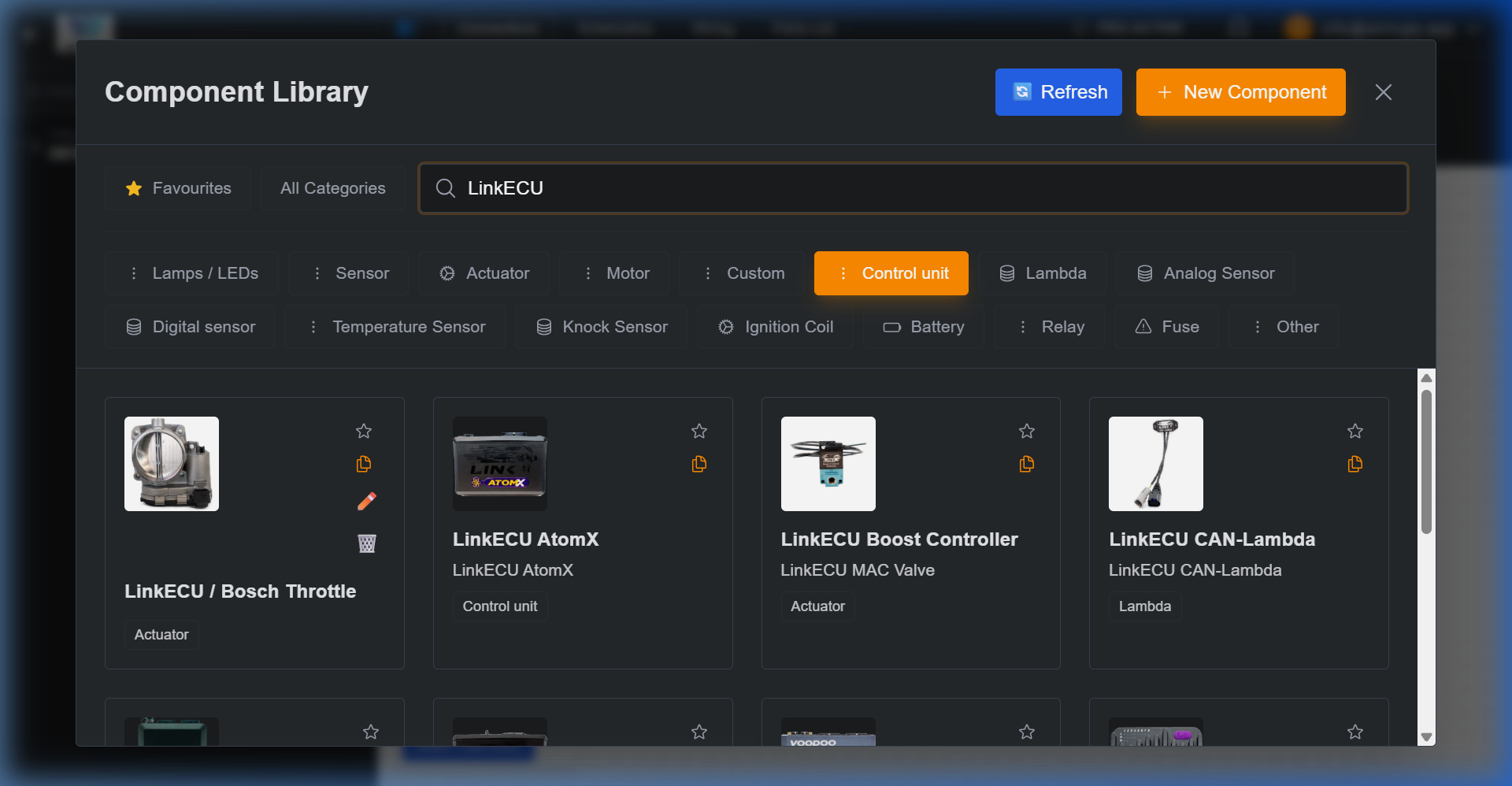
Task: Favourite the LinkECU AtomX star
Action: click(x=699, y=431)
